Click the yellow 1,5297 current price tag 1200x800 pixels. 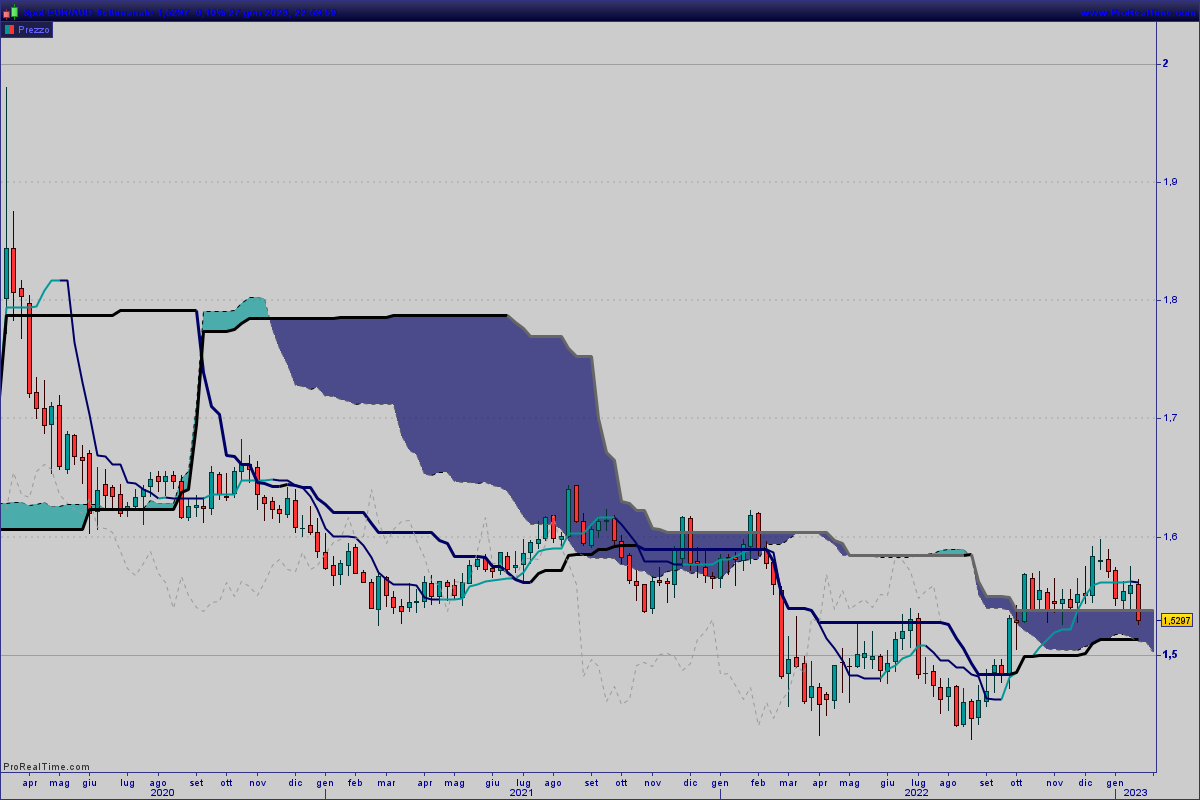pyautogui.click(x=1177, y=620)
